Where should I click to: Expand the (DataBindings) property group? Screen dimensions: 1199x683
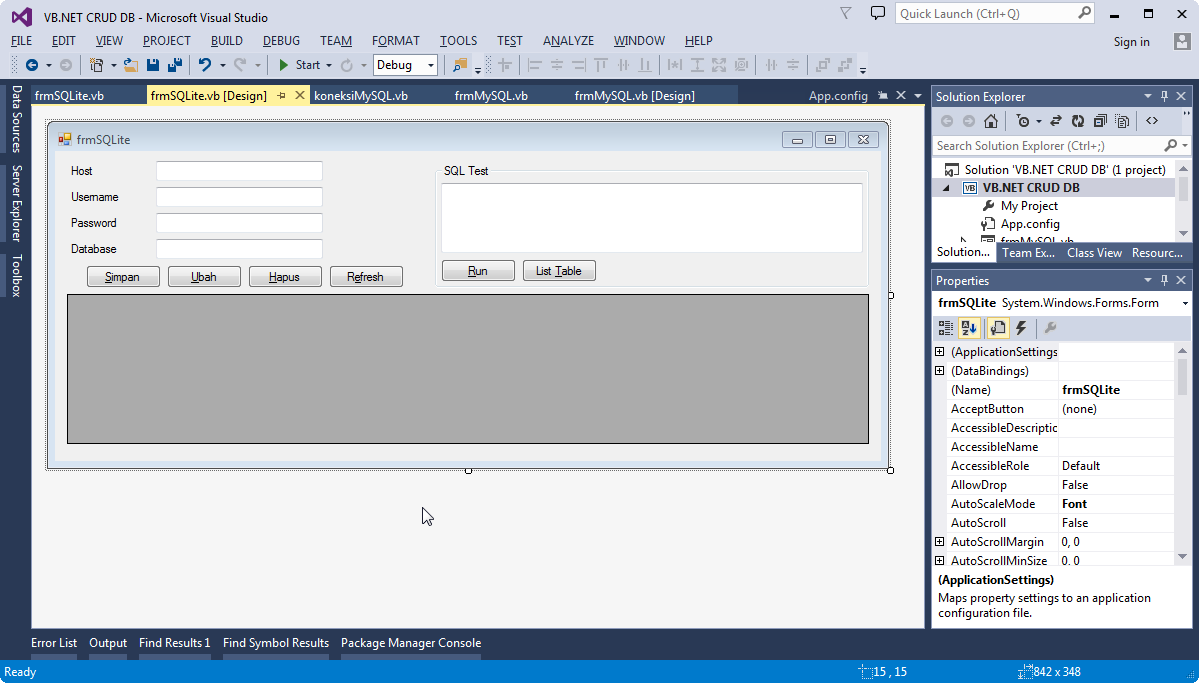coord(939,371)
